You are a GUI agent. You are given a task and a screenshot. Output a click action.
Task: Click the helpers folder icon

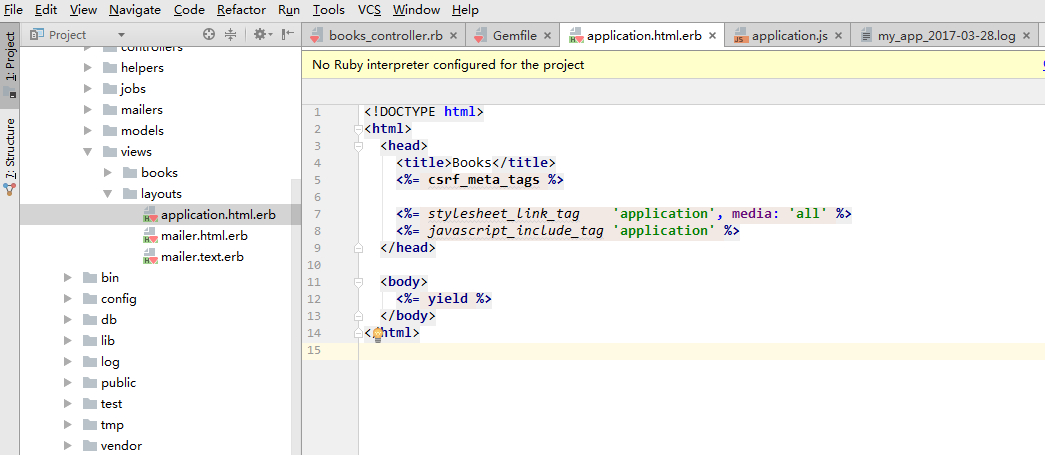(x=110, y=68)
